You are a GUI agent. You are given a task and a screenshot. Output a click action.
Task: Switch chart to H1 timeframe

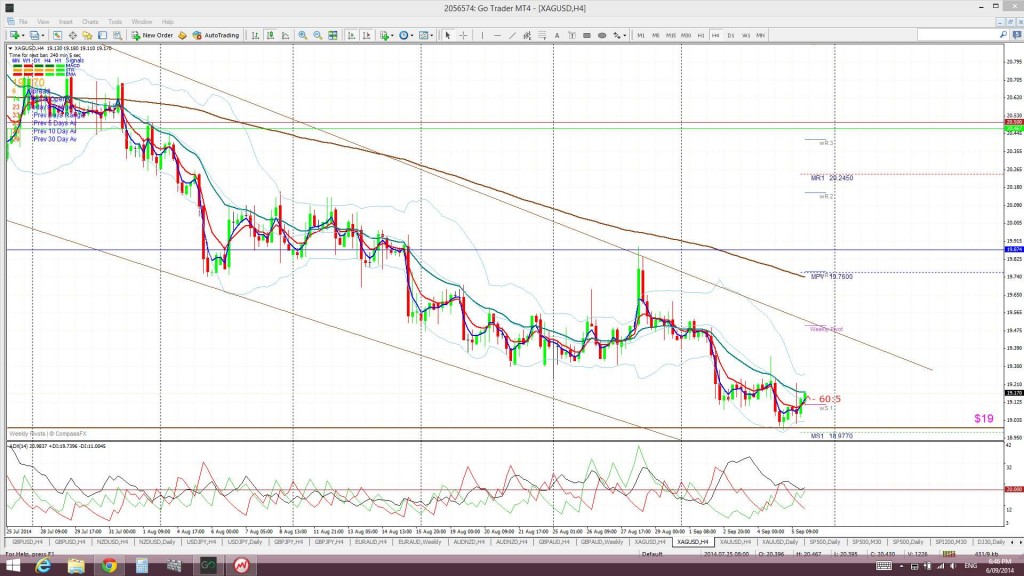pyautogui.click(x=700, y=35)
